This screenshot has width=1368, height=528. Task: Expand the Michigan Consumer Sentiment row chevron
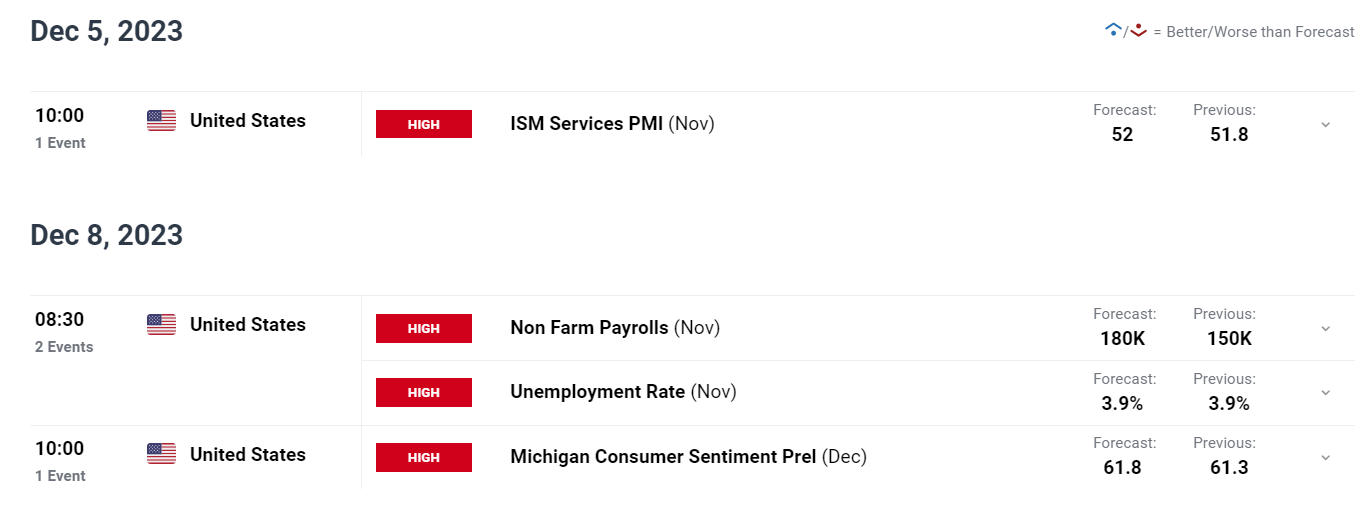pyautogui.click(x=1325, y=458)
